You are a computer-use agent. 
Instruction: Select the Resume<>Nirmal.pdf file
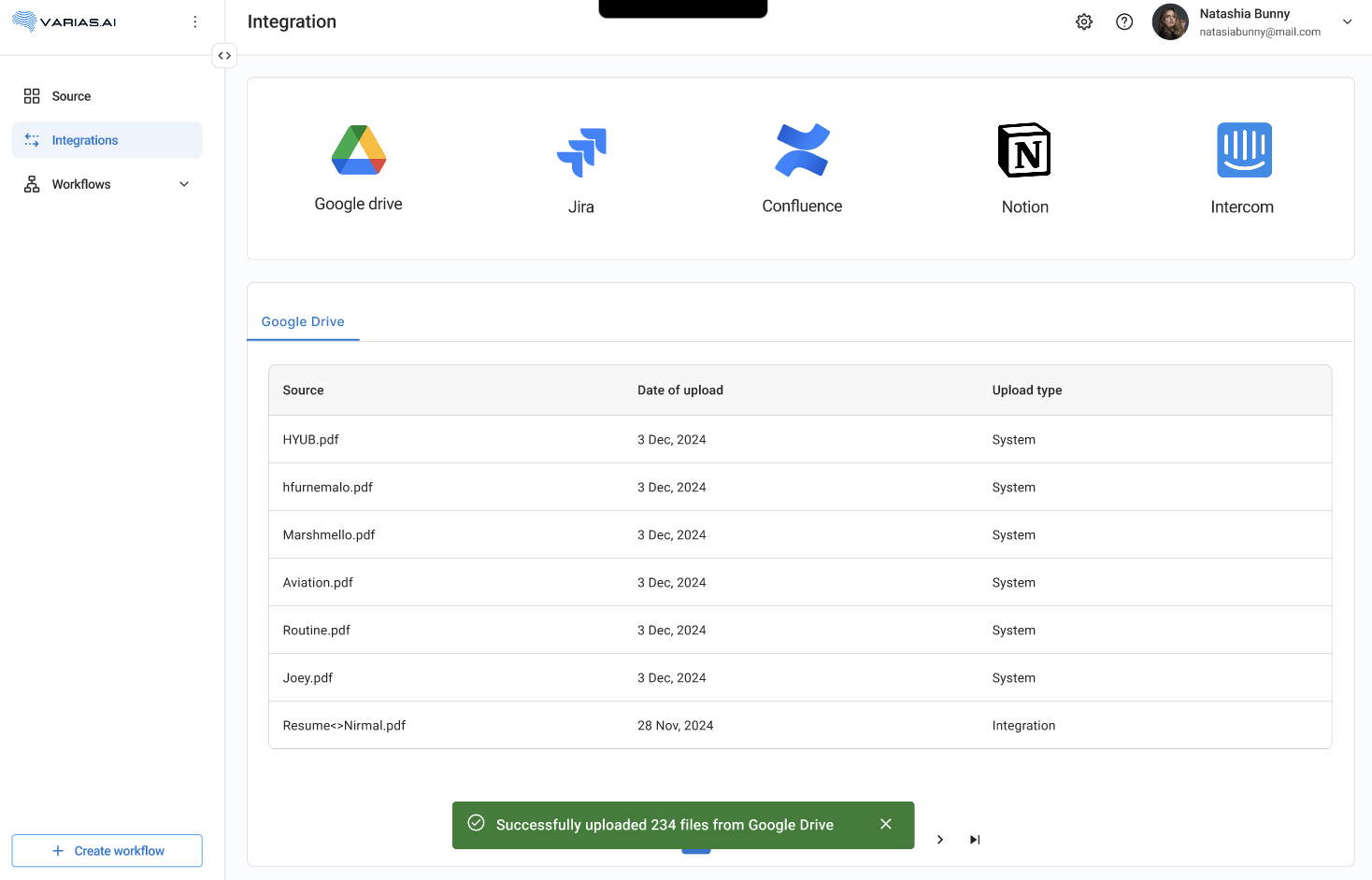coord(344,726)
